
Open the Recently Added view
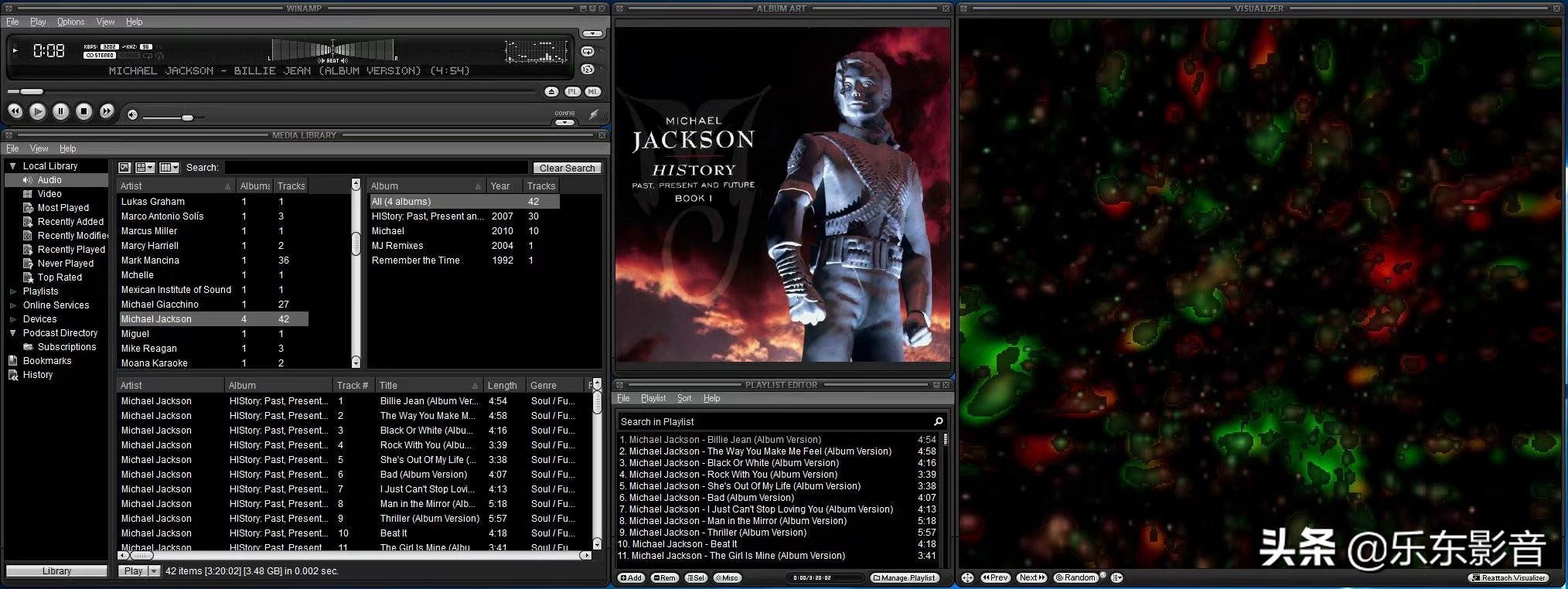point(70,222)
